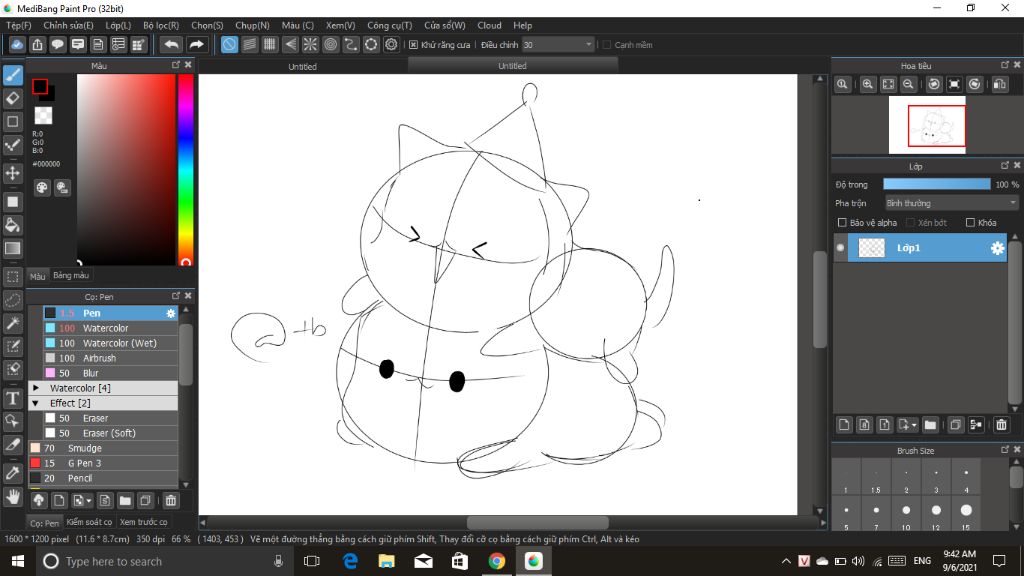Click the rainbow hue slider bar

point(185,168)
